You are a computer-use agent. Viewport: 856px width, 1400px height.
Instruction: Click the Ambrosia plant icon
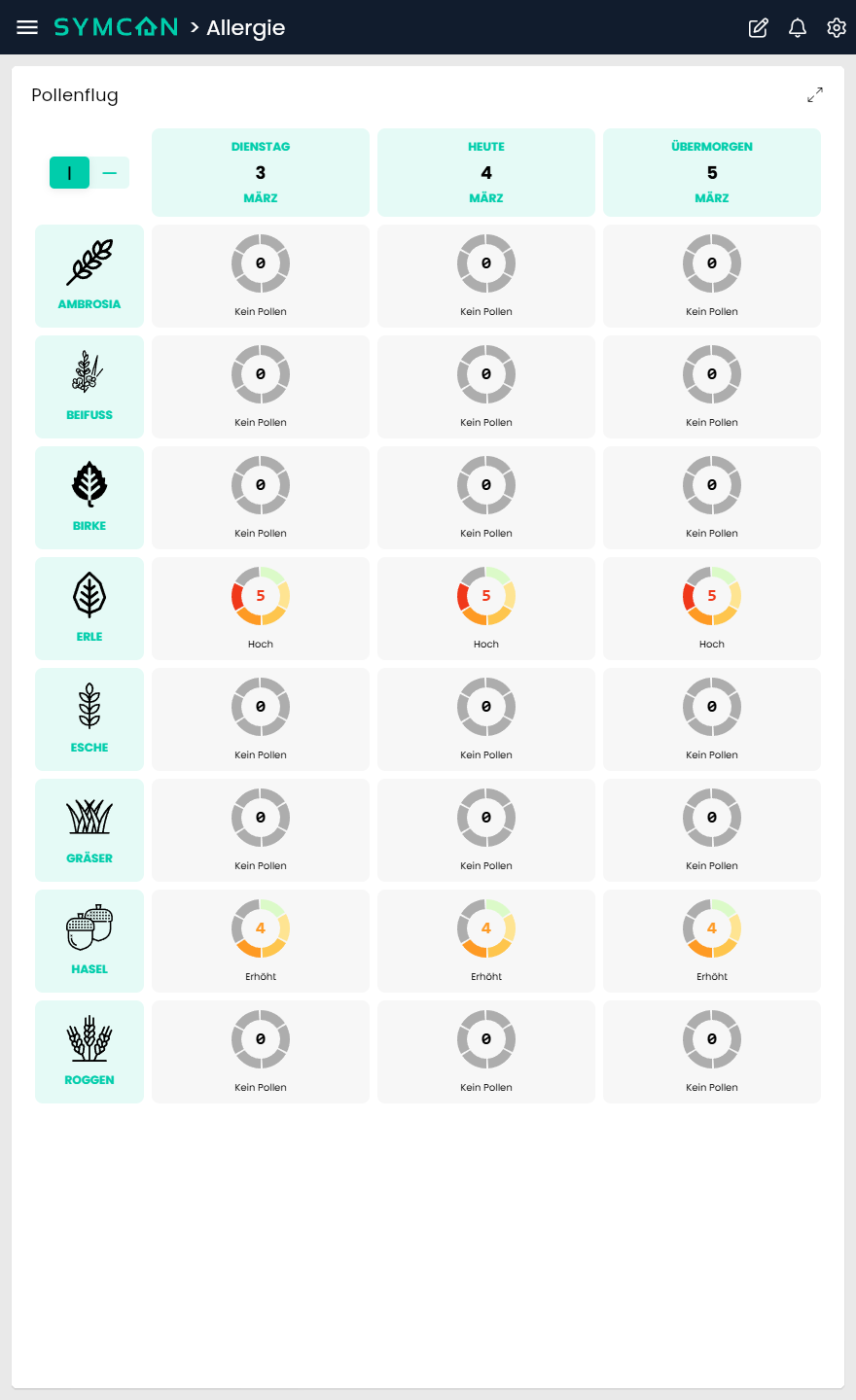point(89,262)
